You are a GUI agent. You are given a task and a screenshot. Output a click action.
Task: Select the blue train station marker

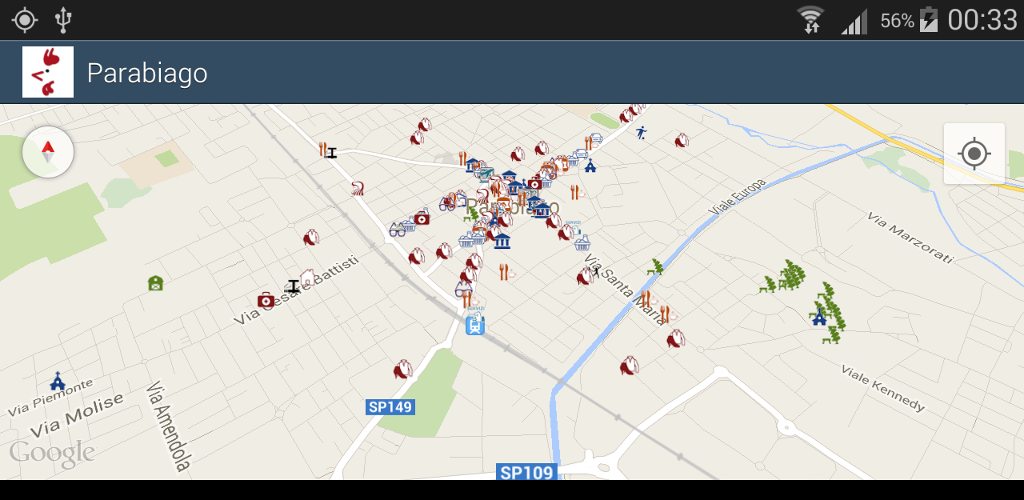[475, 324]
